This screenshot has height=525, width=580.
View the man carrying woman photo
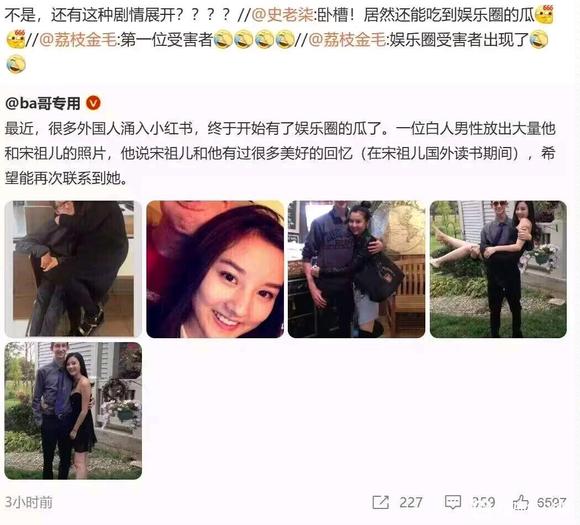[x=498, y=269]
